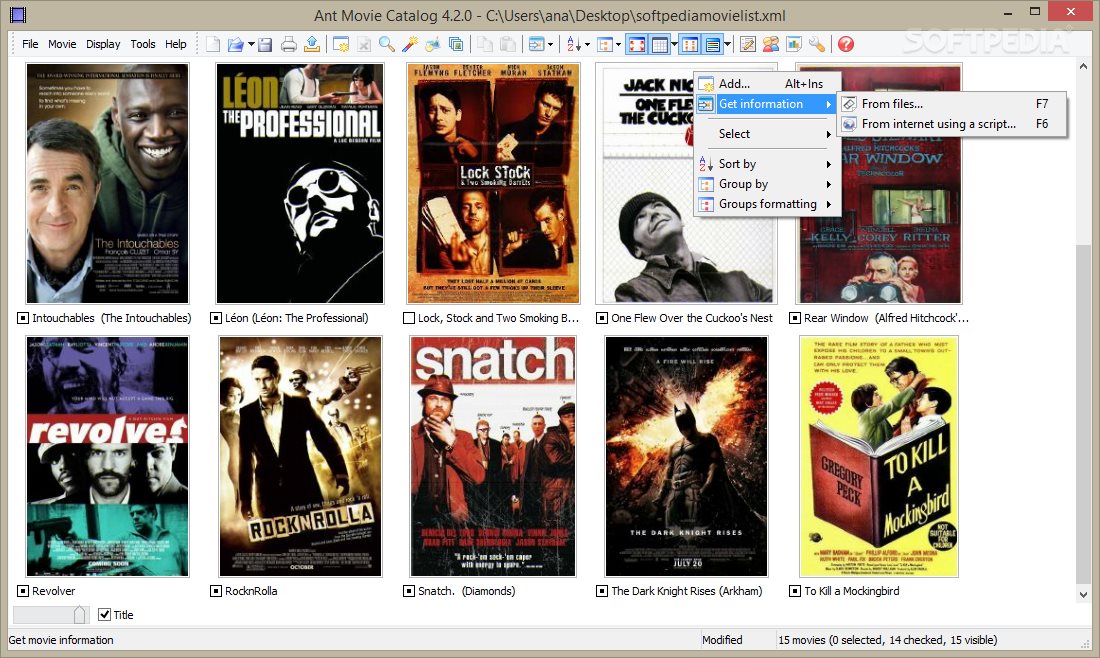Expand the grid mode dropdown arrow
Viewport: 1100px width, 658px height.
(x=673, y=44)
